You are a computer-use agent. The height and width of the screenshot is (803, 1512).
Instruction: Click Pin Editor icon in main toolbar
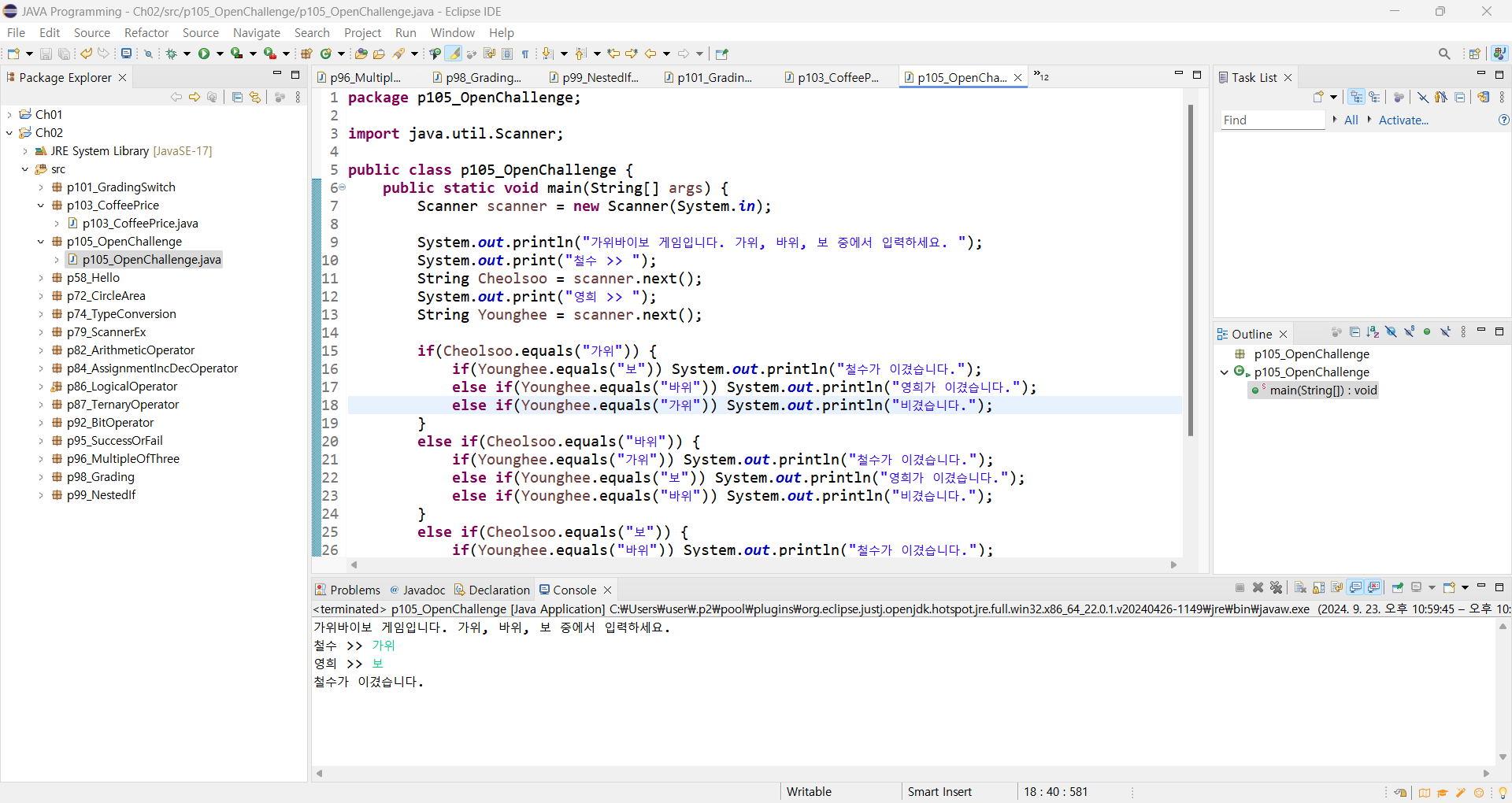click(x=722, y=54)
